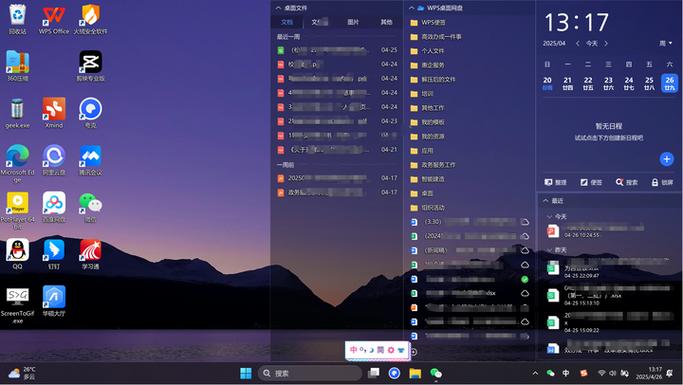Collapse the 最近 section
The width and height of the screenshot is (683, 385).
click(x=545, y=200)
